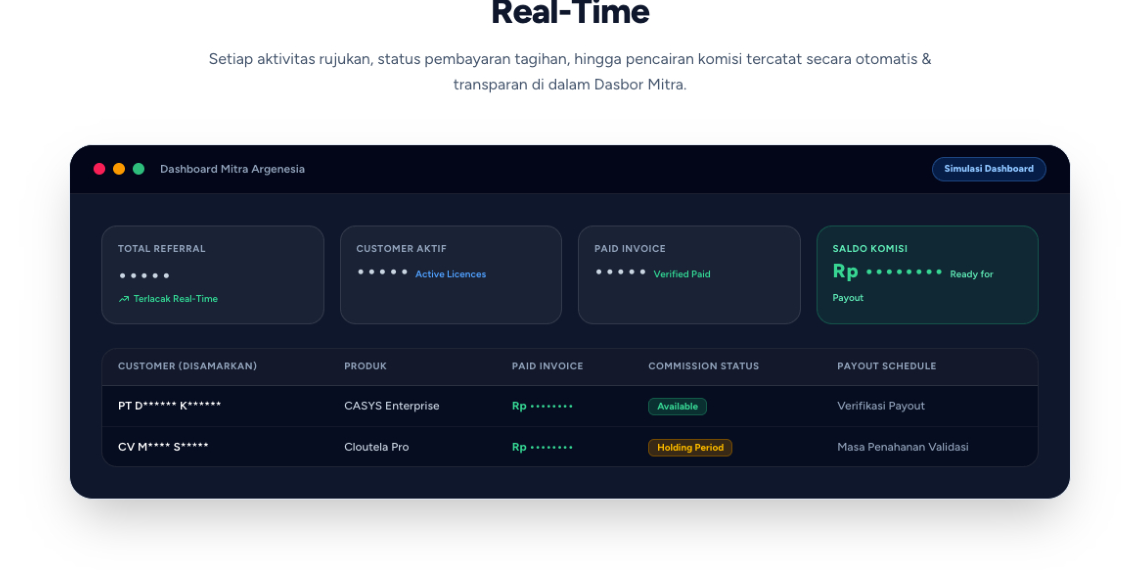Click the red window dot

[100, 169]
